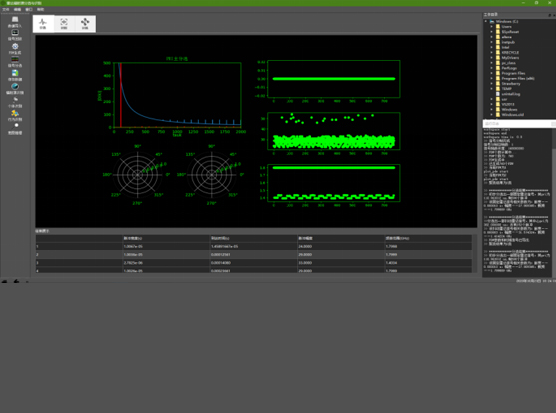Click the log output panel scrollbar
The height and width of the screenshot is (413, 556).
pyautogui.click(x=554, y=202)
